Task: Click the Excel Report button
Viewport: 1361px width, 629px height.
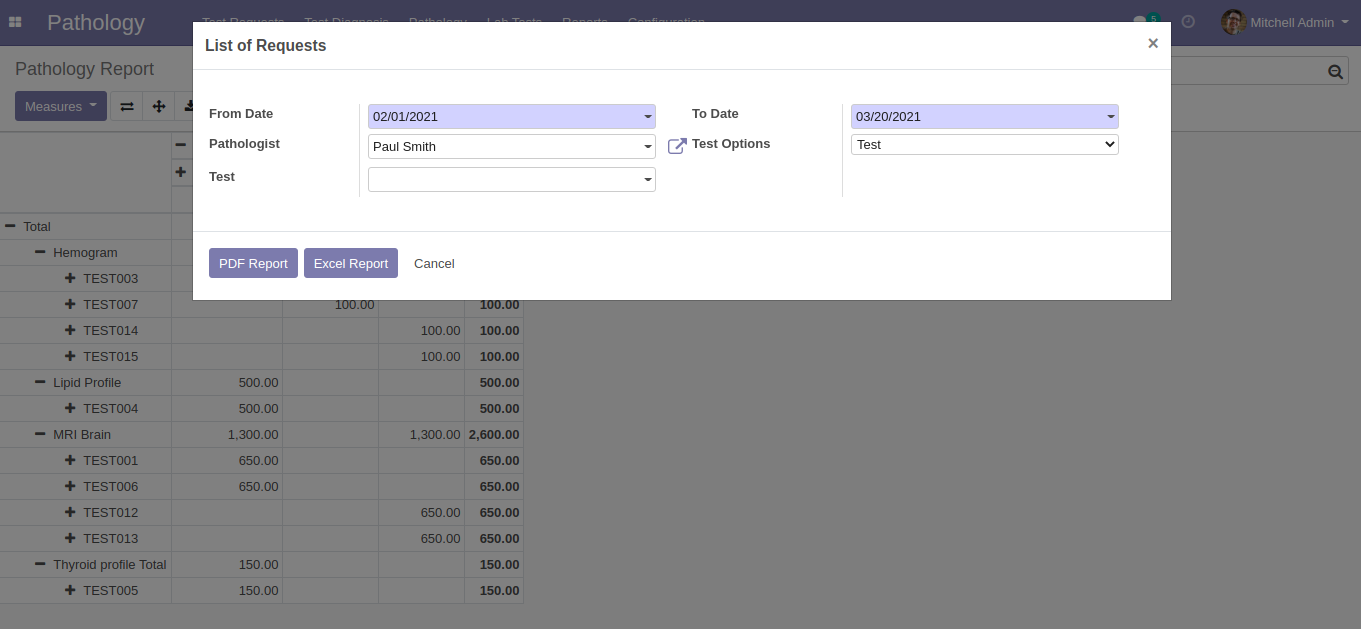Action: click(350, 263)
